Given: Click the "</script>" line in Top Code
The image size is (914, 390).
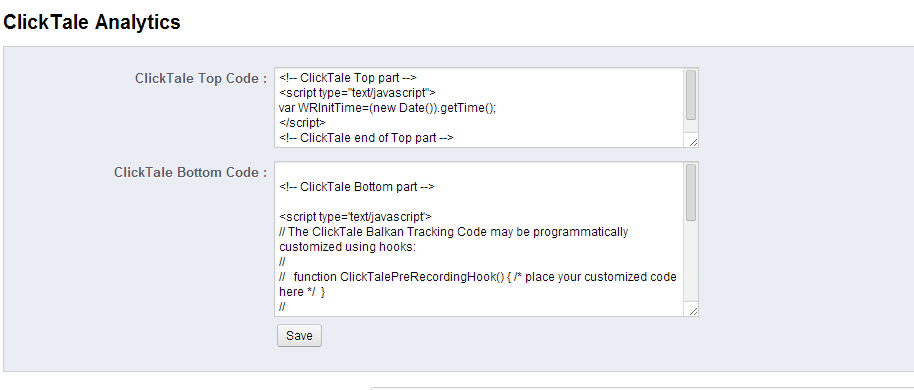Looking at the screenshot, I should 302,123.
